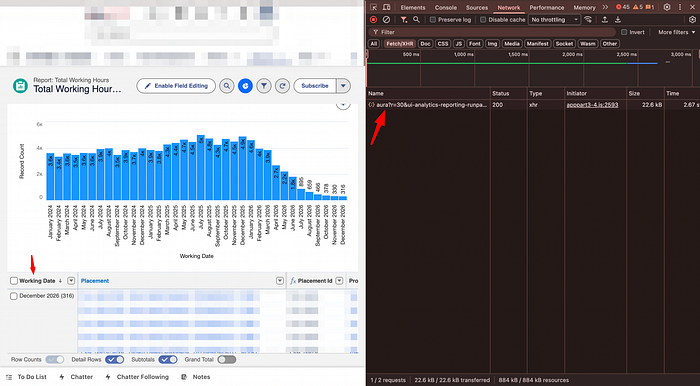
Task: Switch to the Elements tab
Action: 413,8
